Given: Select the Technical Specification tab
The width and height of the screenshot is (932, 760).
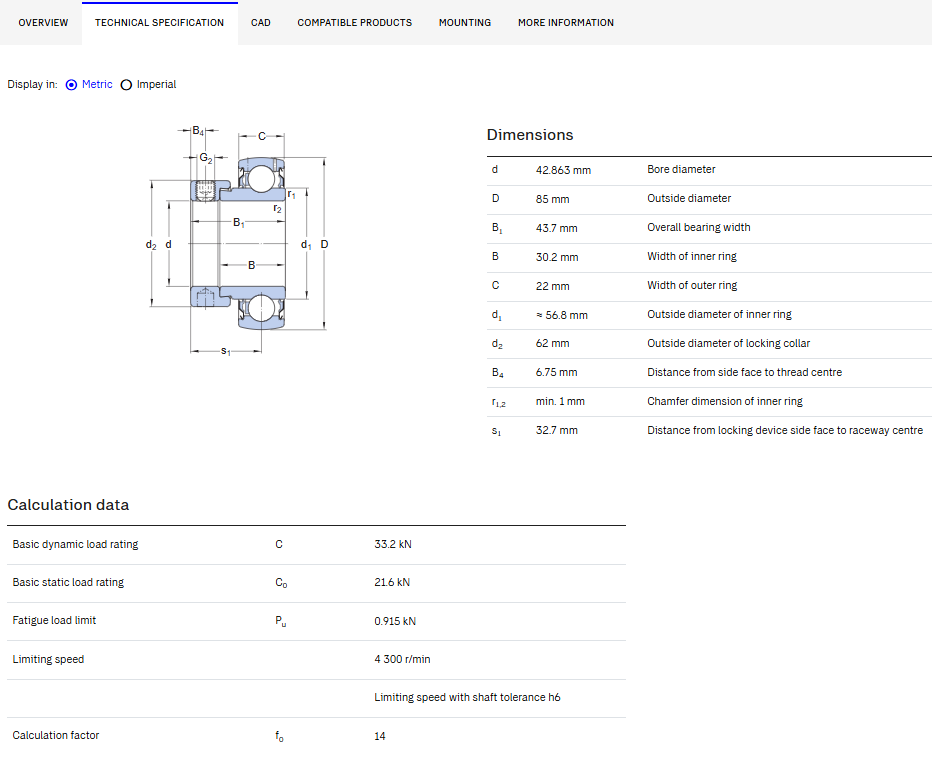Looking at the screenshot, I should 159,23.
